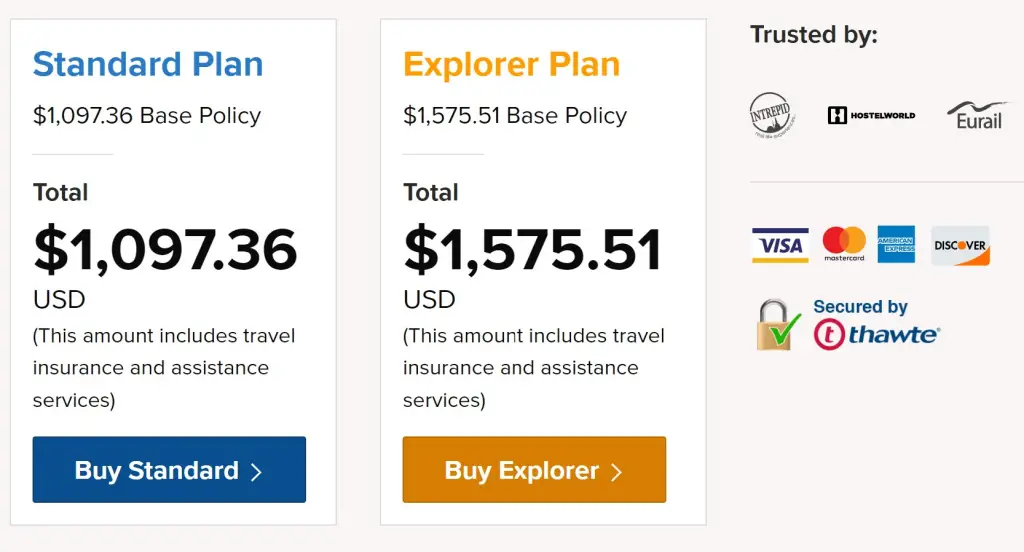Click the Buy Standard button
The height and width of the screenshot is (552, 1024).
[169, 470]
